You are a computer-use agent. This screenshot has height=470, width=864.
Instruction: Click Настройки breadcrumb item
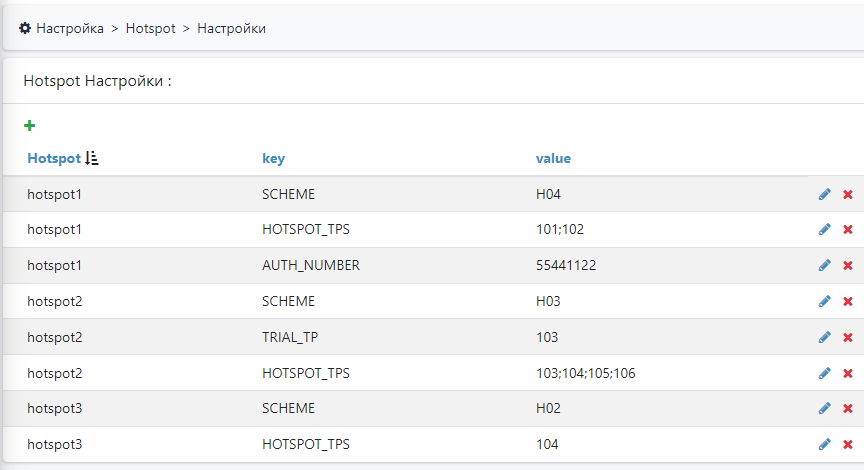pos(231,28)
